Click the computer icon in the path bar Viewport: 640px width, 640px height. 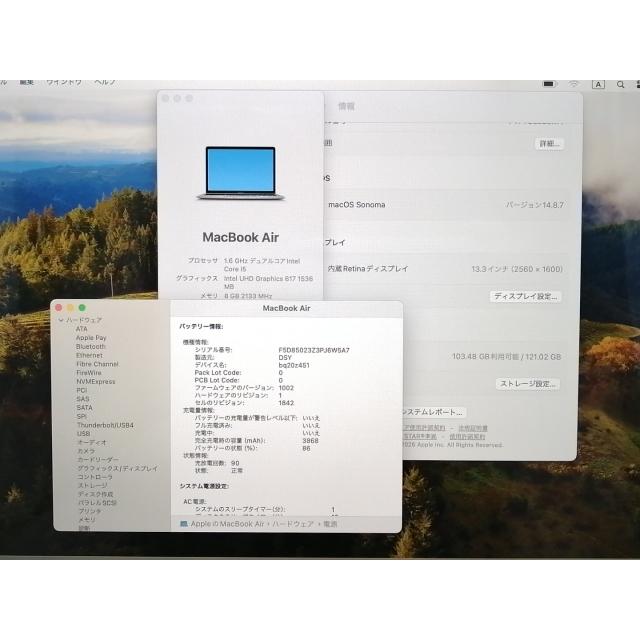point(184,523)
